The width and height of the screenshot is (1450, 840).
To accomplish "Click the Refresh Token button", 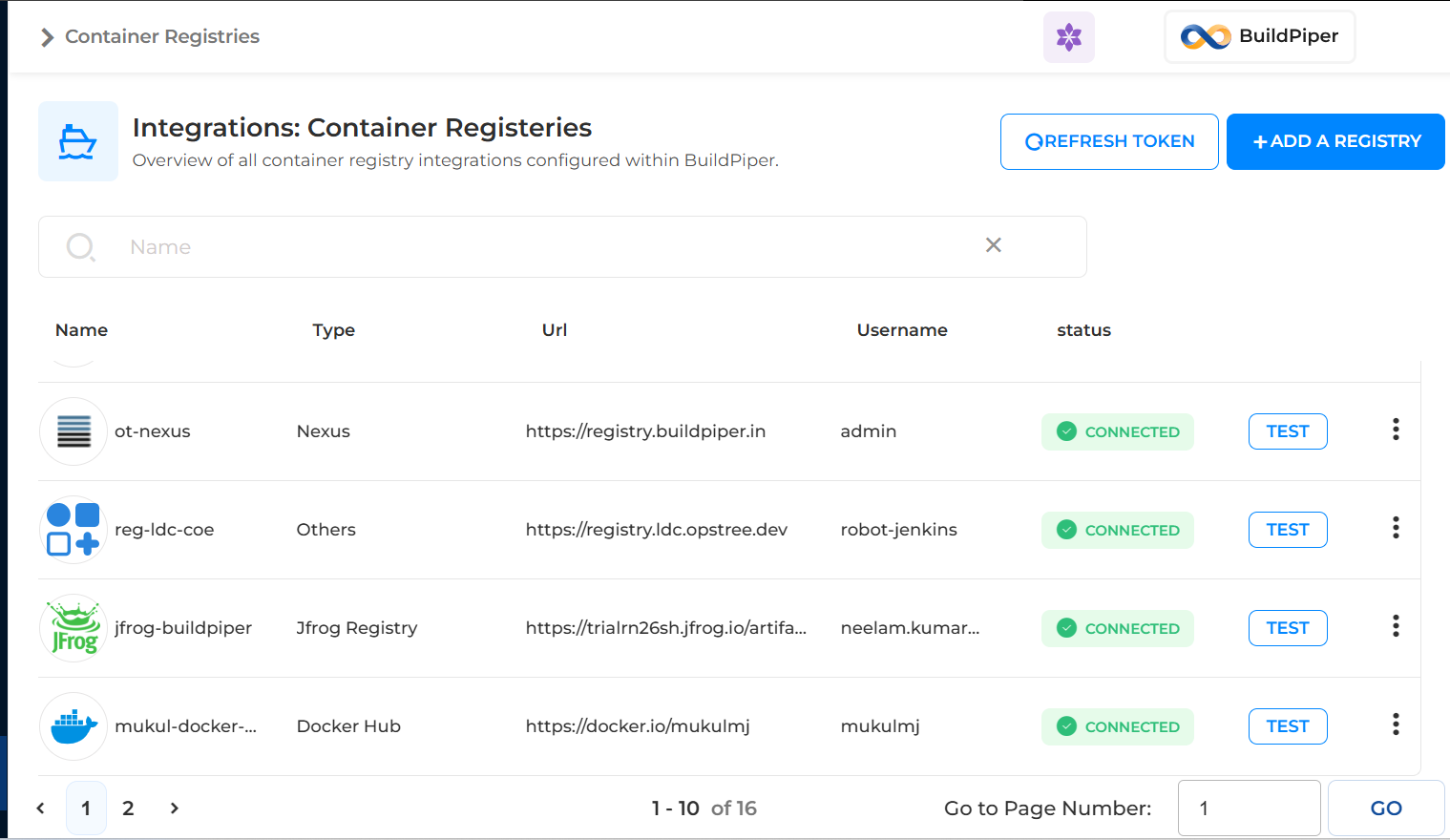I will coord(1109,141).
